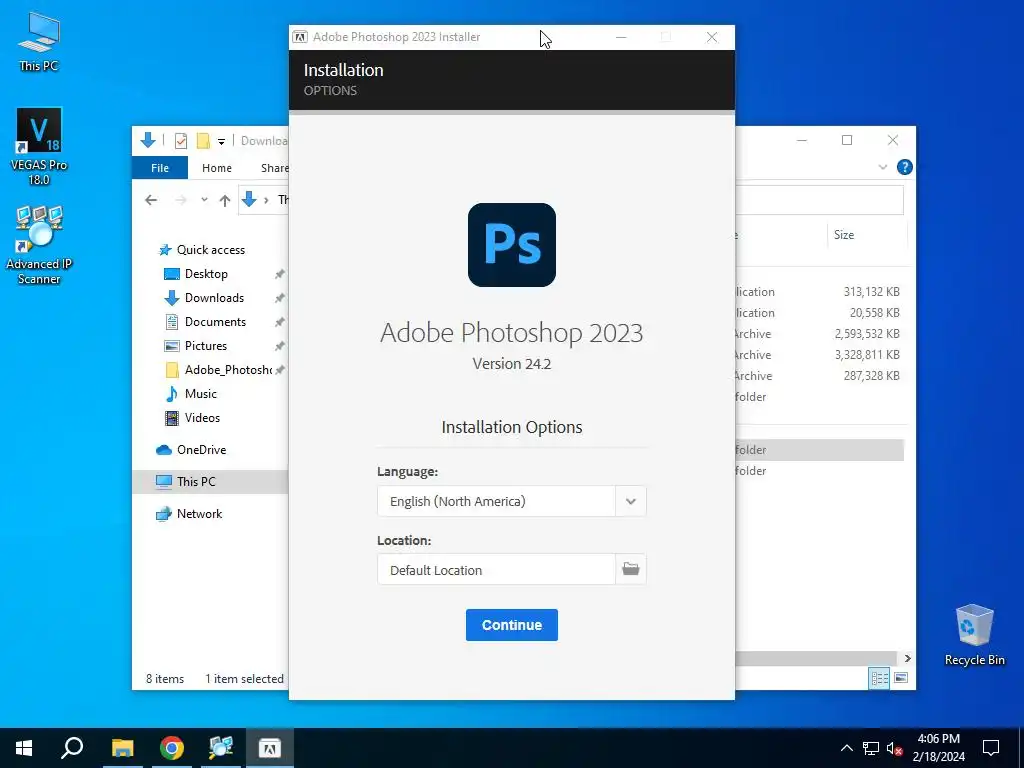1024x768 pixels.
Task: Click the 313,132 KB size cell
Action: click(871, 292)
